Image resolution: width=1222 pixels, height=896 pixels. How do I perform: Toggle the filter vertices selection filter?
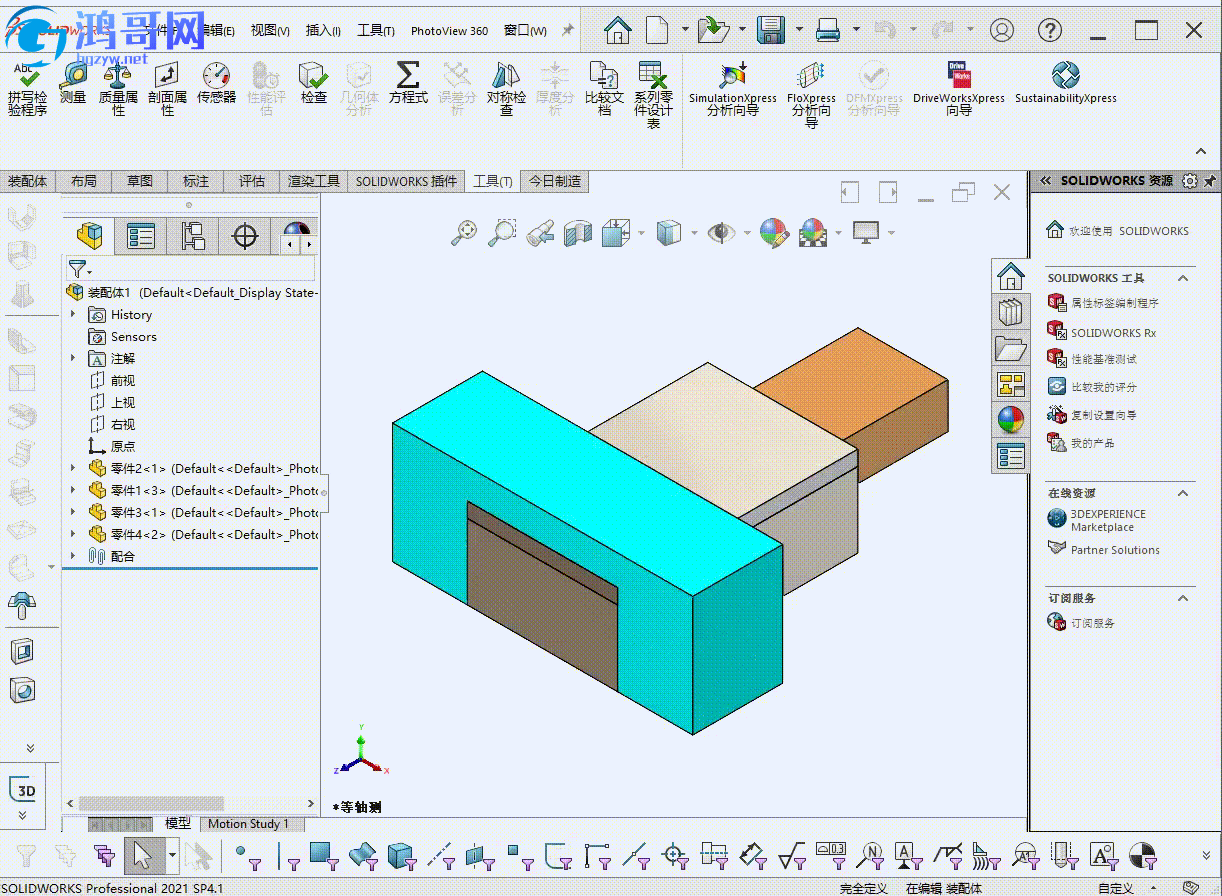[248, 857]
